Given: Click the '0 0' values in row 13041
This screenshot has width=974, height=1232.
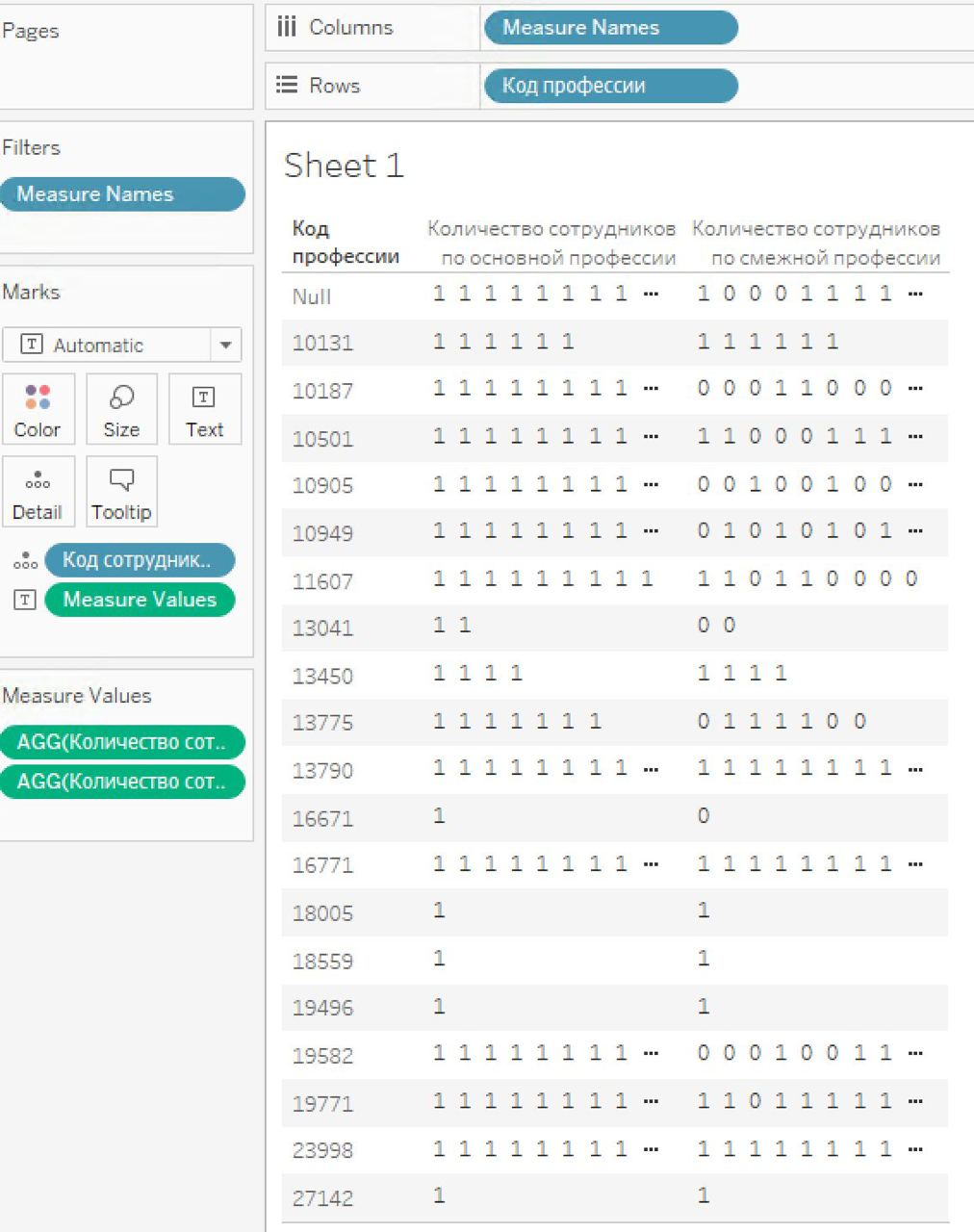Looking at the screenshot, I should coord(716,625).
